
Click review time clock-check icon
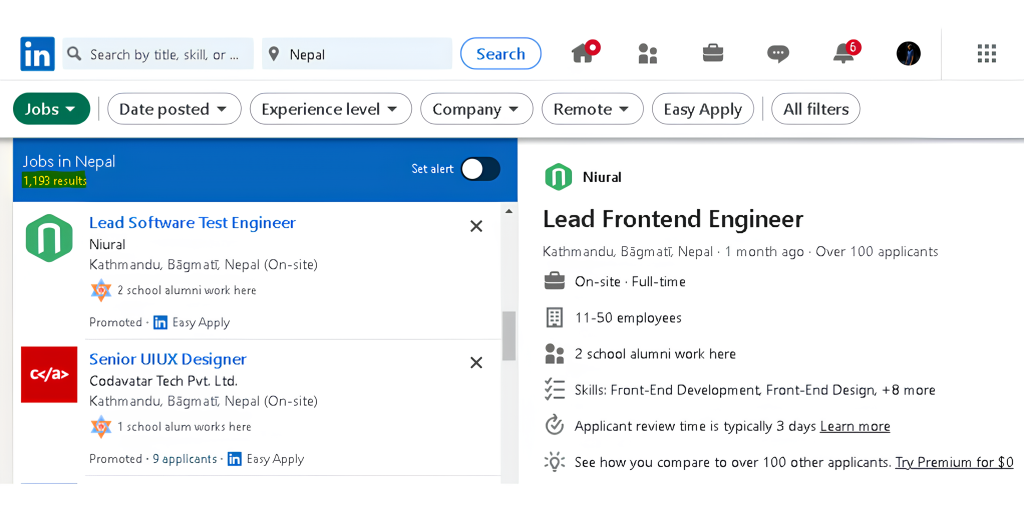[x=554, y=425]
